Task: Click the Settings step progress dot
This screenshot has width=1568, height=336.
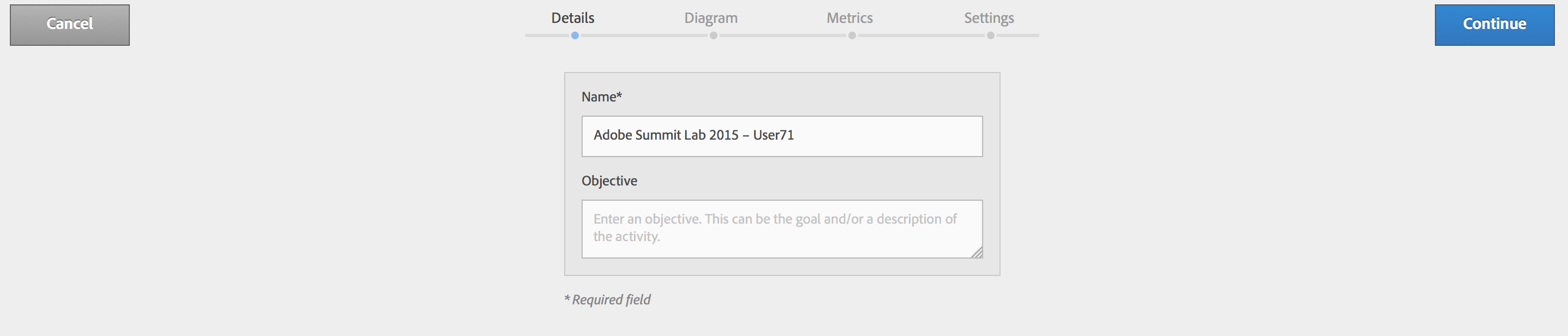Action: pyautogui.click(x=991, y=36)
